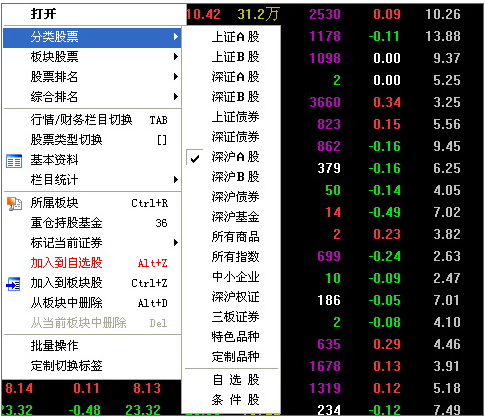Image resolution: width=485 pixels, height=420 pixels.
Task: Select 综合排名 menu item
Action: (92, 97)
